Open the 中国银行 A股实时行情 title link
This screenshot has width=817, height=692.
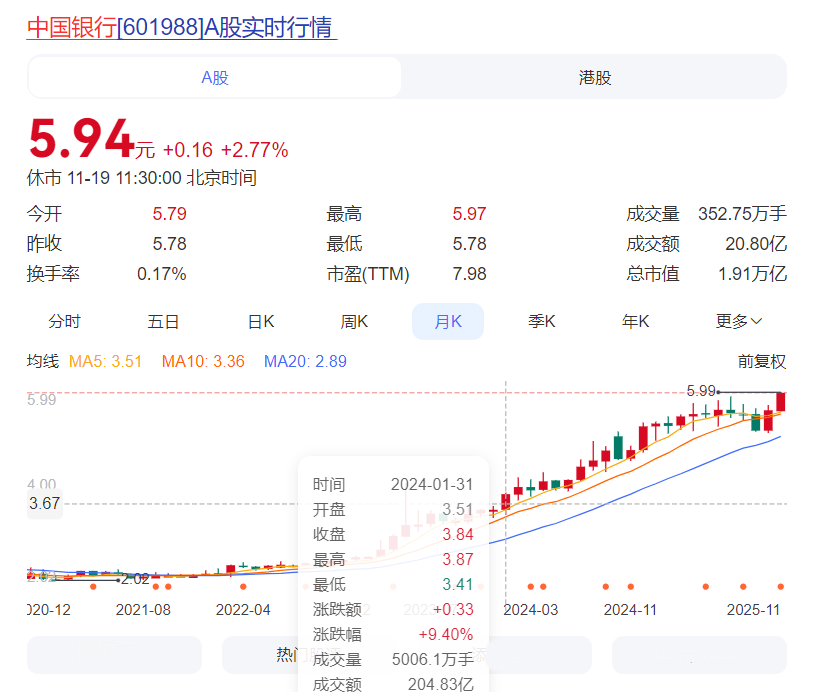coord(182,27)
